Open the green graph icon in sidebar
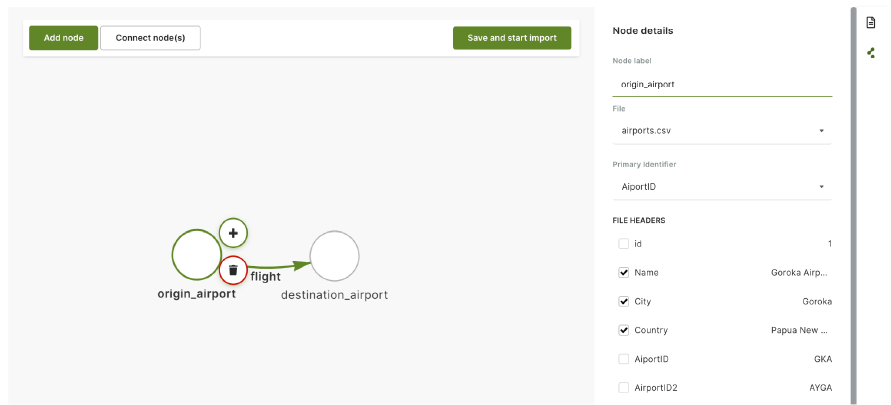This screenshot has width=891, height=405. pyautogui.click(x=871, y=52)
